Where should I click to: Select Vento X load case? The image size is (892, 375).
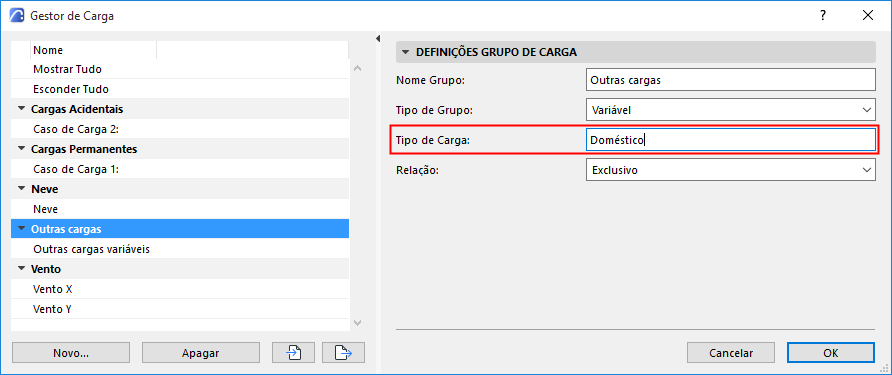[x=180, y=289]
